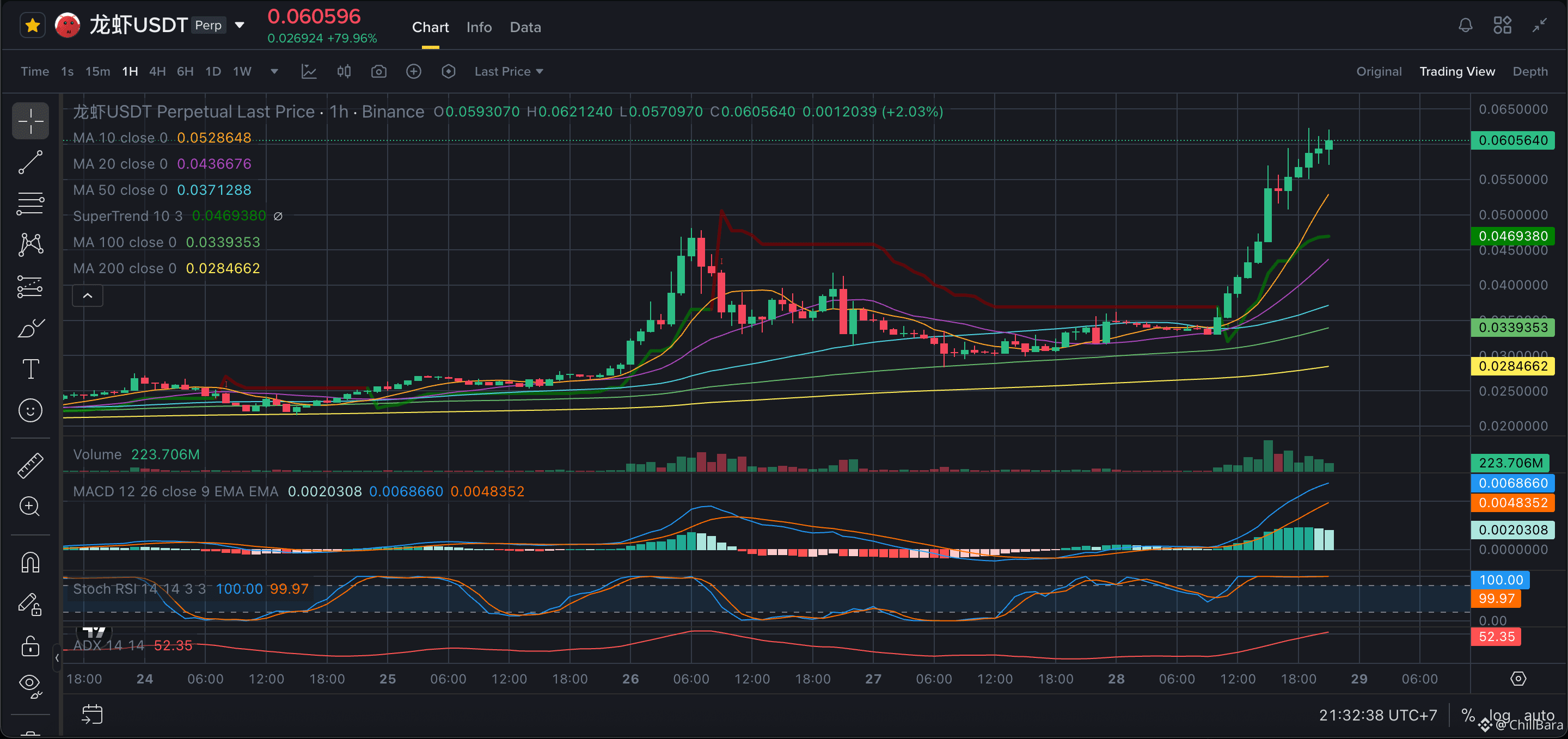Open price alert bell icon

pyautogui.click(x=1465, y=26)
